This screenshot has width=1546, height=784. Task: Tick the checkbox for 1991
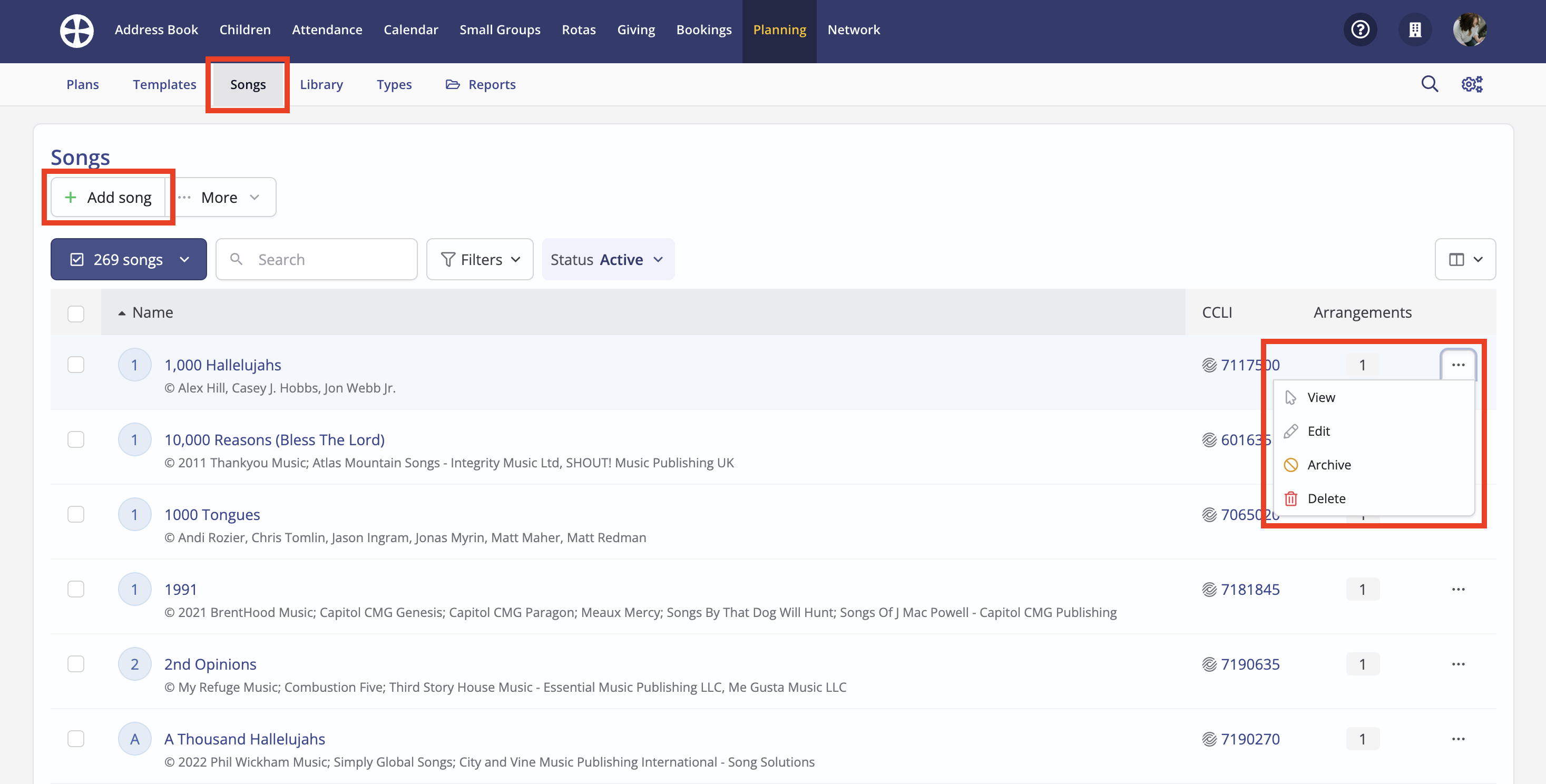click(76, 589)
